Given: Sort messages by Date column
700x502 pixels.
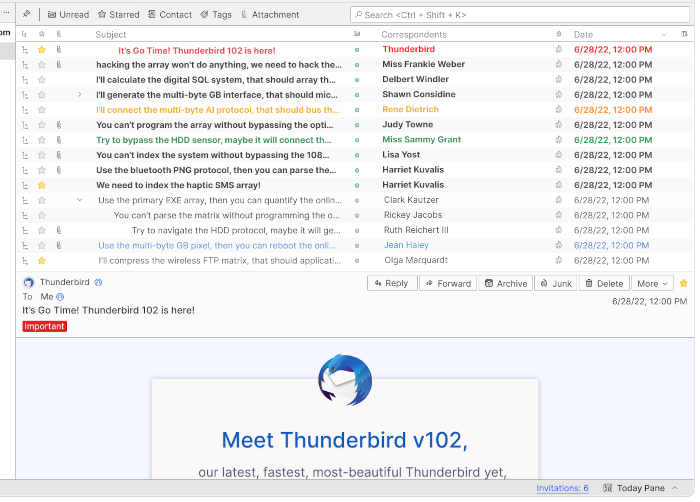Looking at the screenshot, I should [583, 34].
